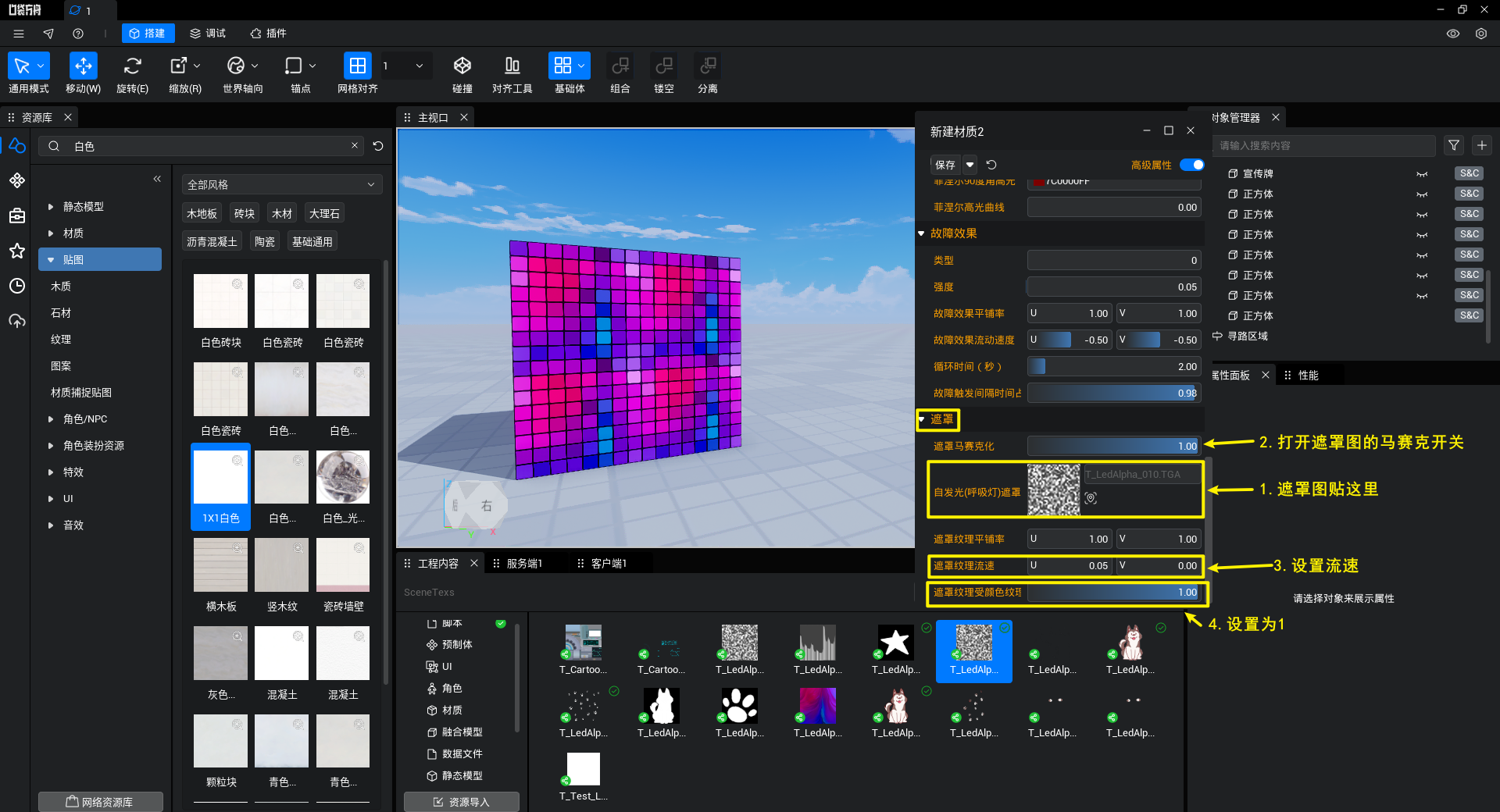
Task: Open the 全部风格 style dropdown
Action: tap(282, 184)
